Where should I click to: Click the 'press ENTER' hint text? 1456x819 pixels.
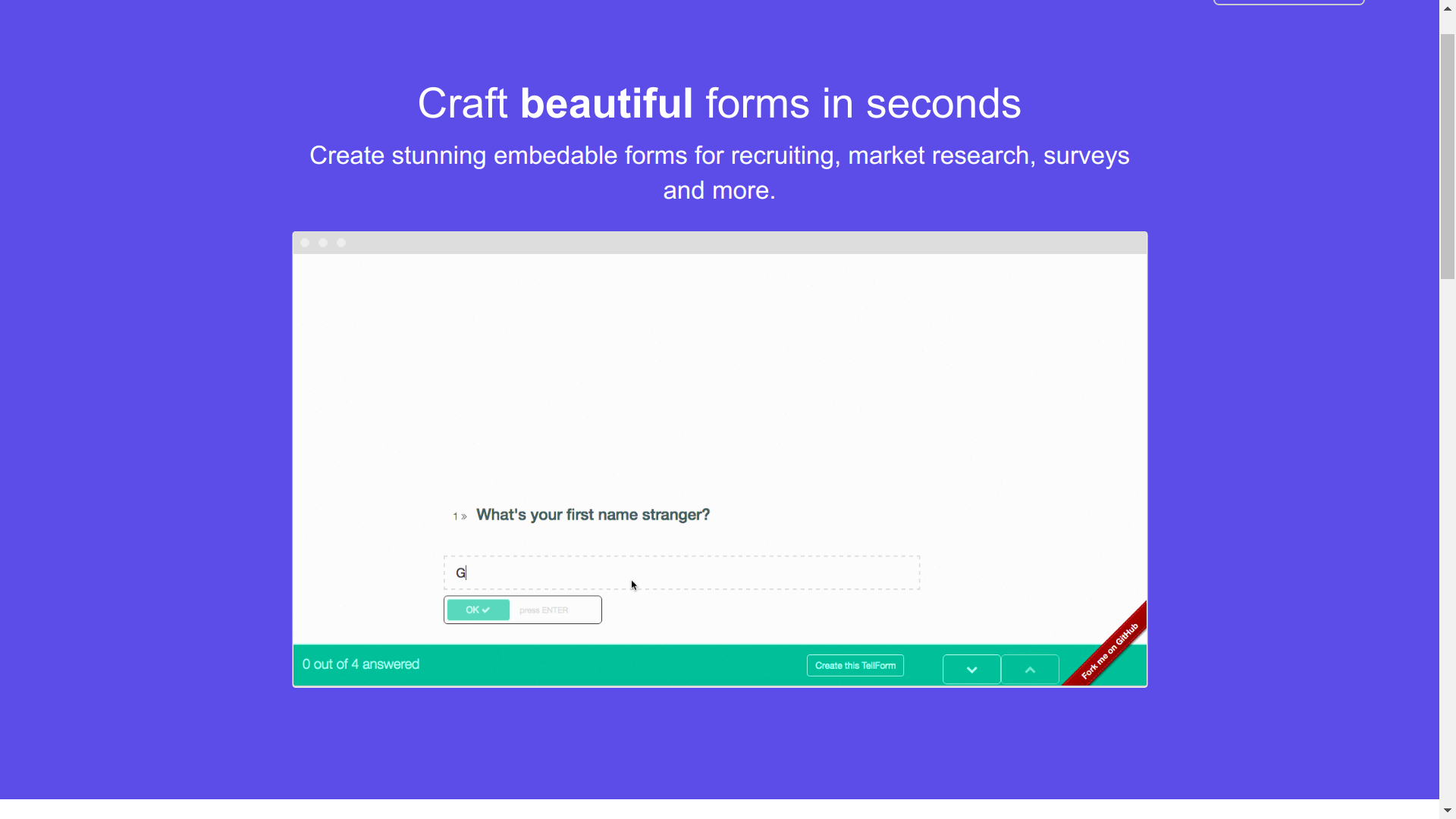point(544,610)
